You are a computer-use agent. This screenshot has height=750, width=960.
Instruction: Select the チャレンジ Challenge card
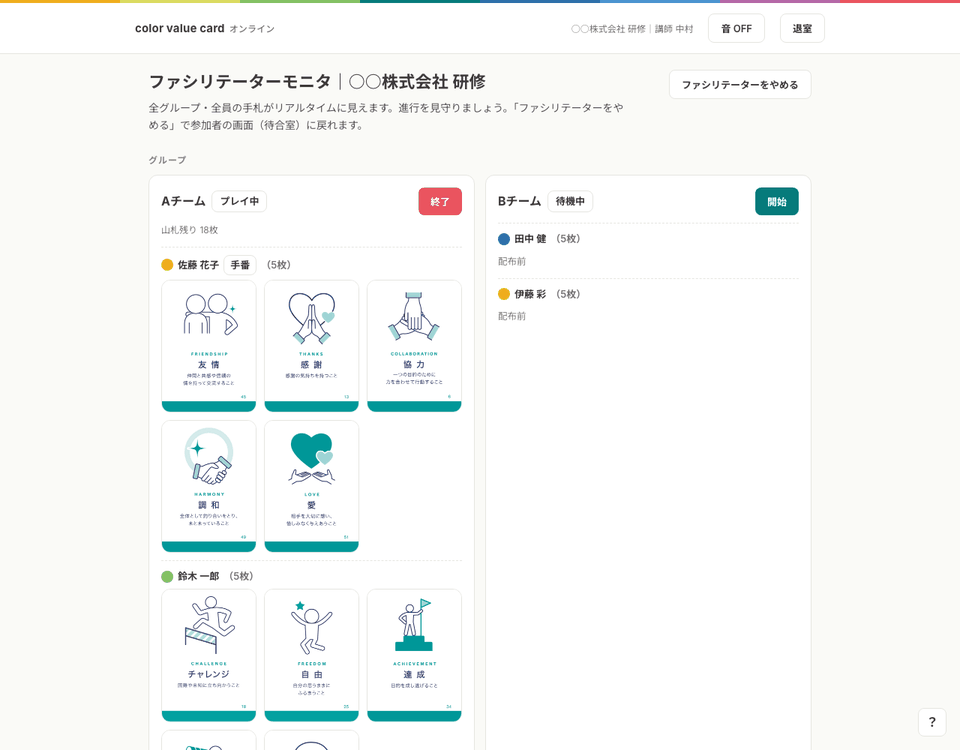[x=209, y=656]
